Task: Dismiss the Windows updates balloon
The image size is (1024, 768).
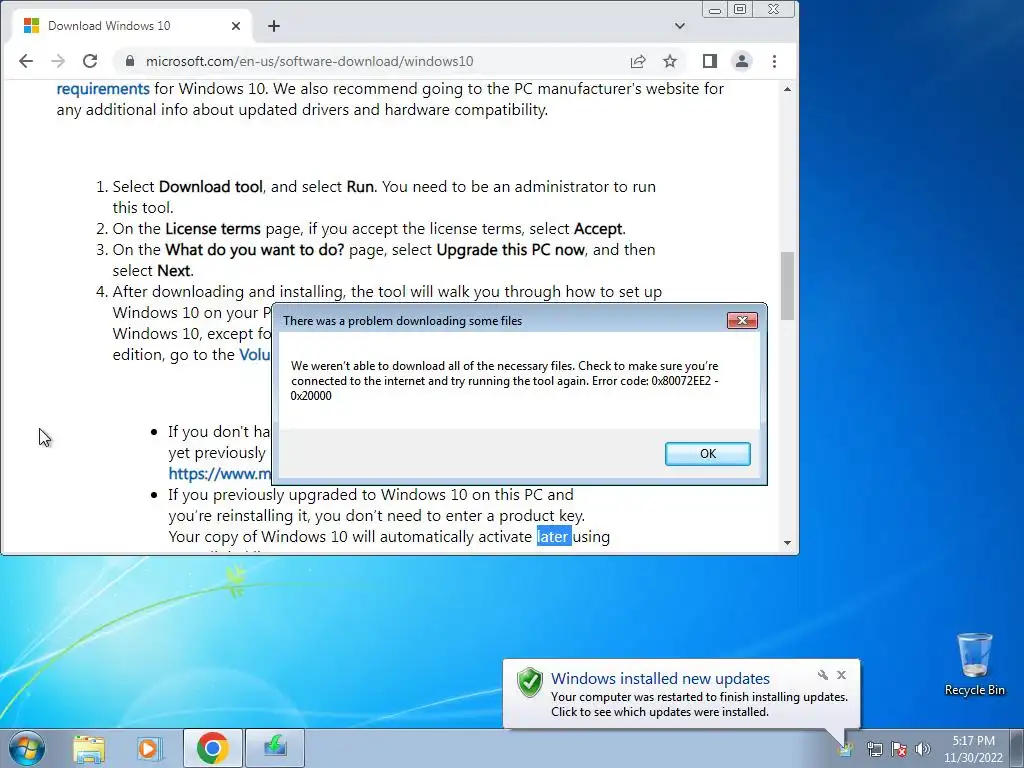Action: [x=841, y=675]
